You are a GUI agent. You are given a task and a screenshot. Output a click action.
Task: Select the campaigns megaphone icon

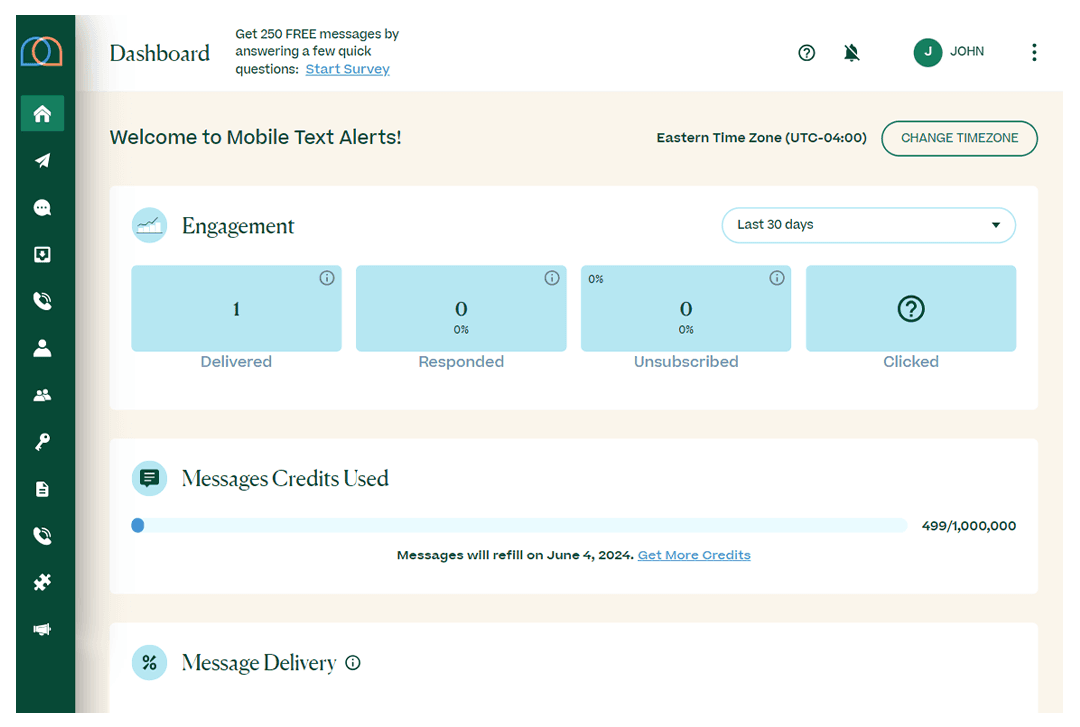(x=42, y=629)
